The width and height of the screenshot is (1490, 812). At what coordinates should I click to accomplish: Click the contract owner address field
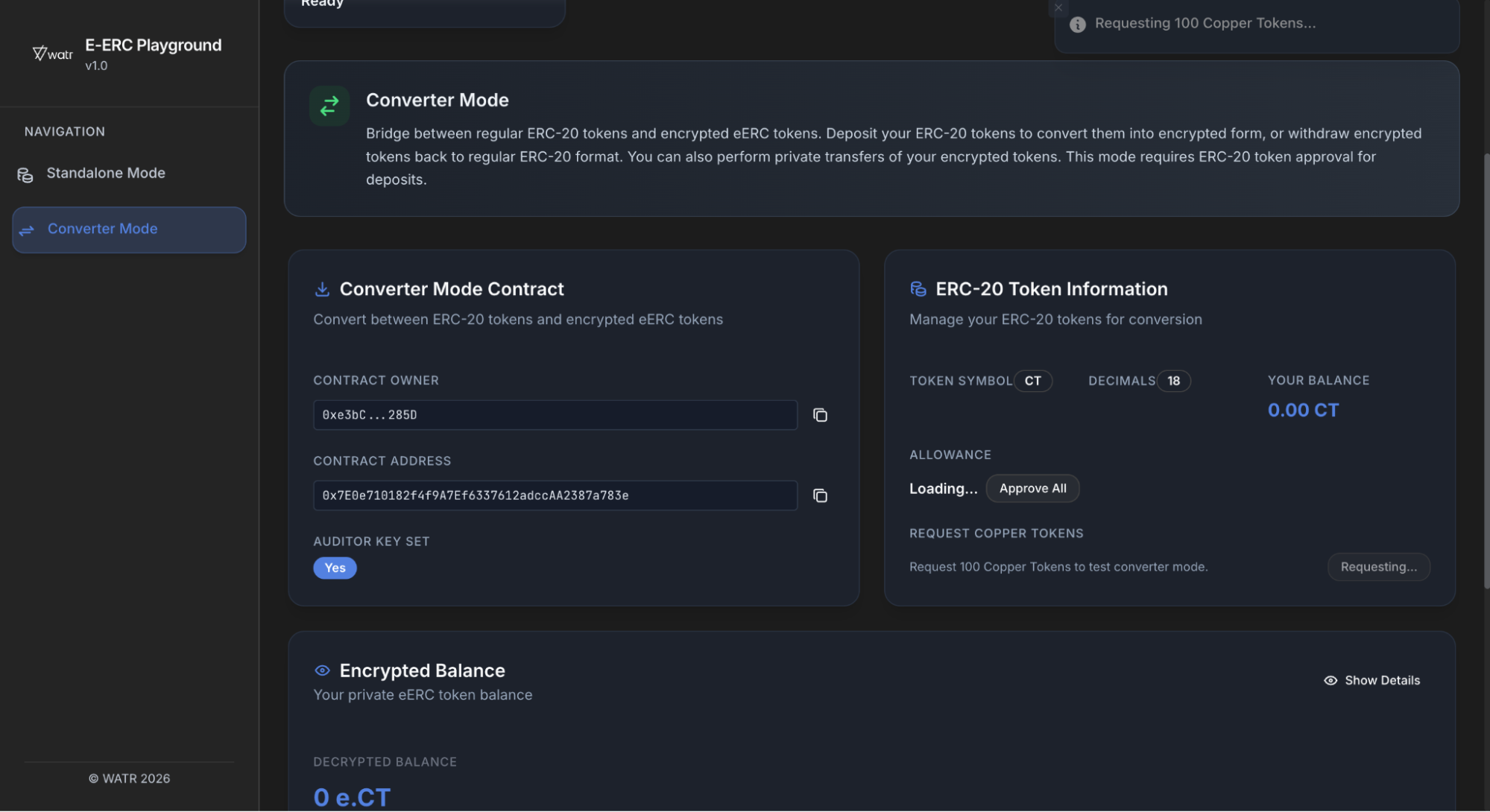555,415
